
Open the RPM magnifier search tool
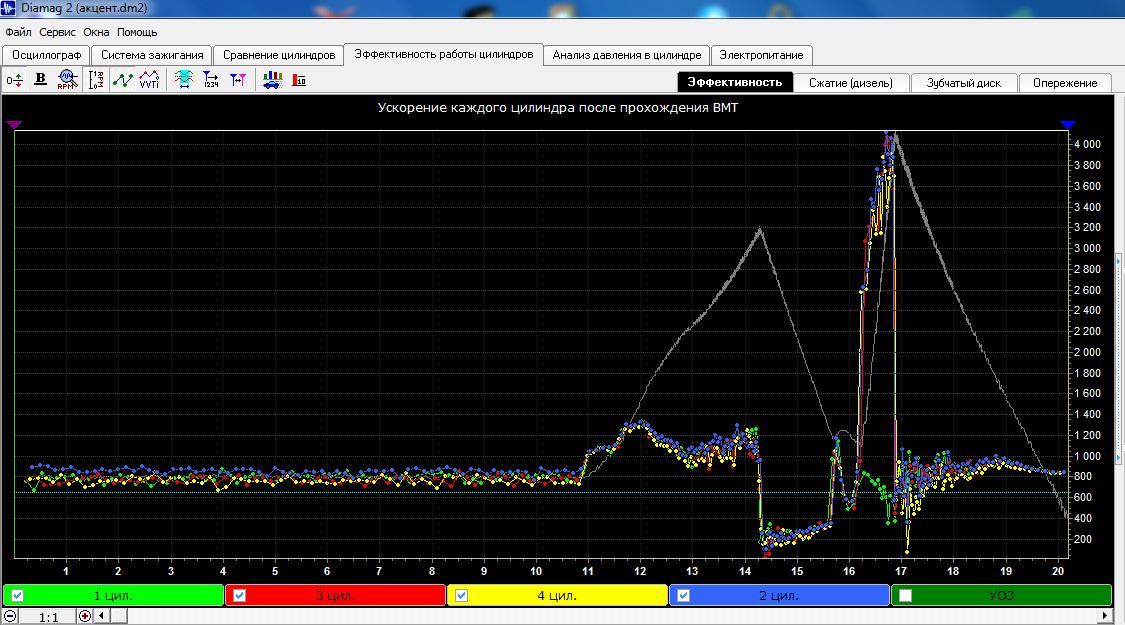[67, 80]
